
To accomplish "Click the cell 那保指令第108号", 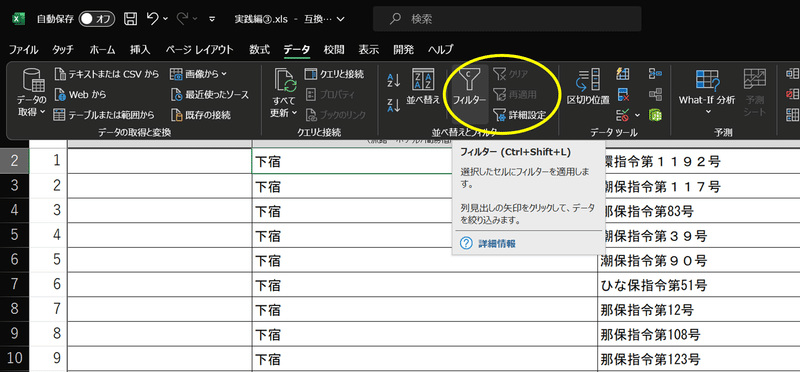I will click(698, 334).
